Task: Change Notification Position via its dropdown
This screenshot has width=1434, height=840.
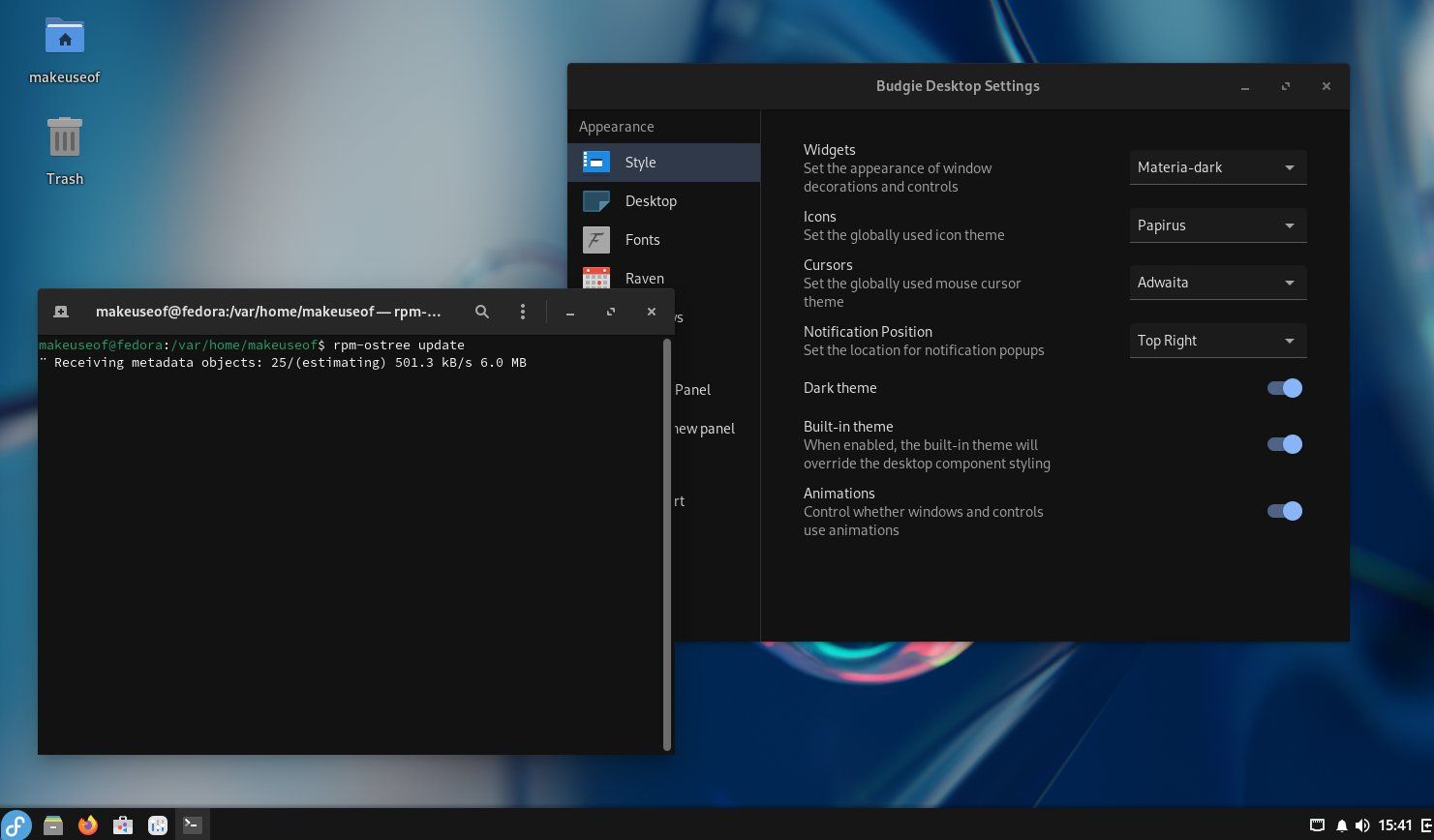Action: pos(1217,340)
